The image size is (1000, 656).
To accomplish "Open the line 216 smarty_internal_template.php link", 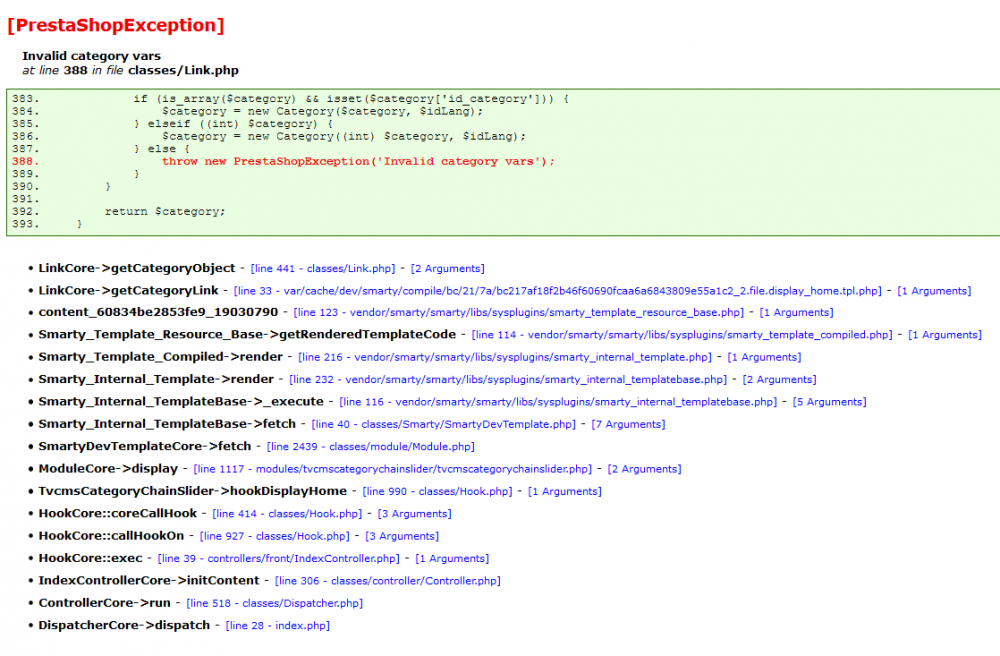I will point(504,357).
